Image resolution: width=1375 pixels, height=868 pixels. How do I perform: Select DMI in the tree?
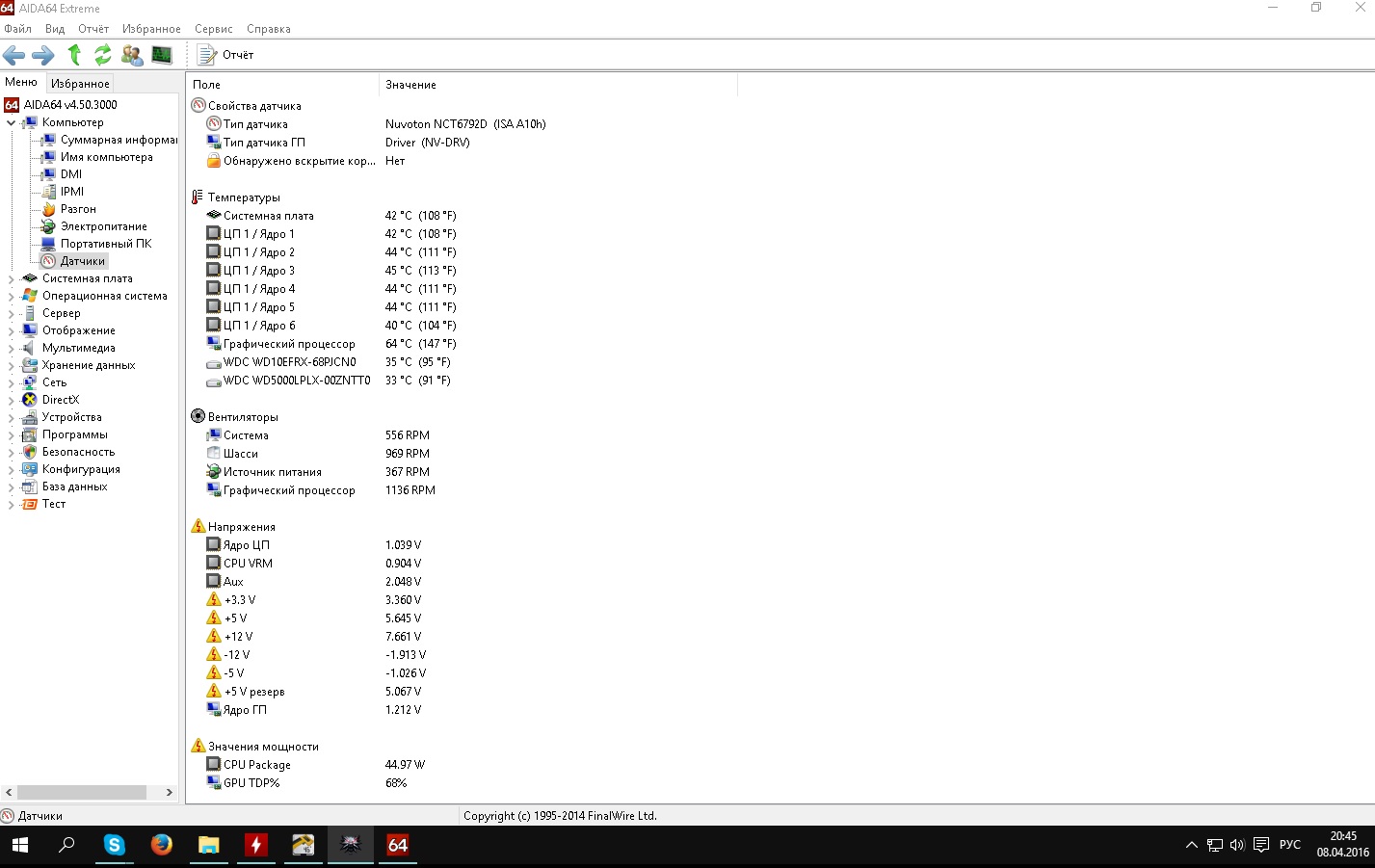[x=71, y=174]
